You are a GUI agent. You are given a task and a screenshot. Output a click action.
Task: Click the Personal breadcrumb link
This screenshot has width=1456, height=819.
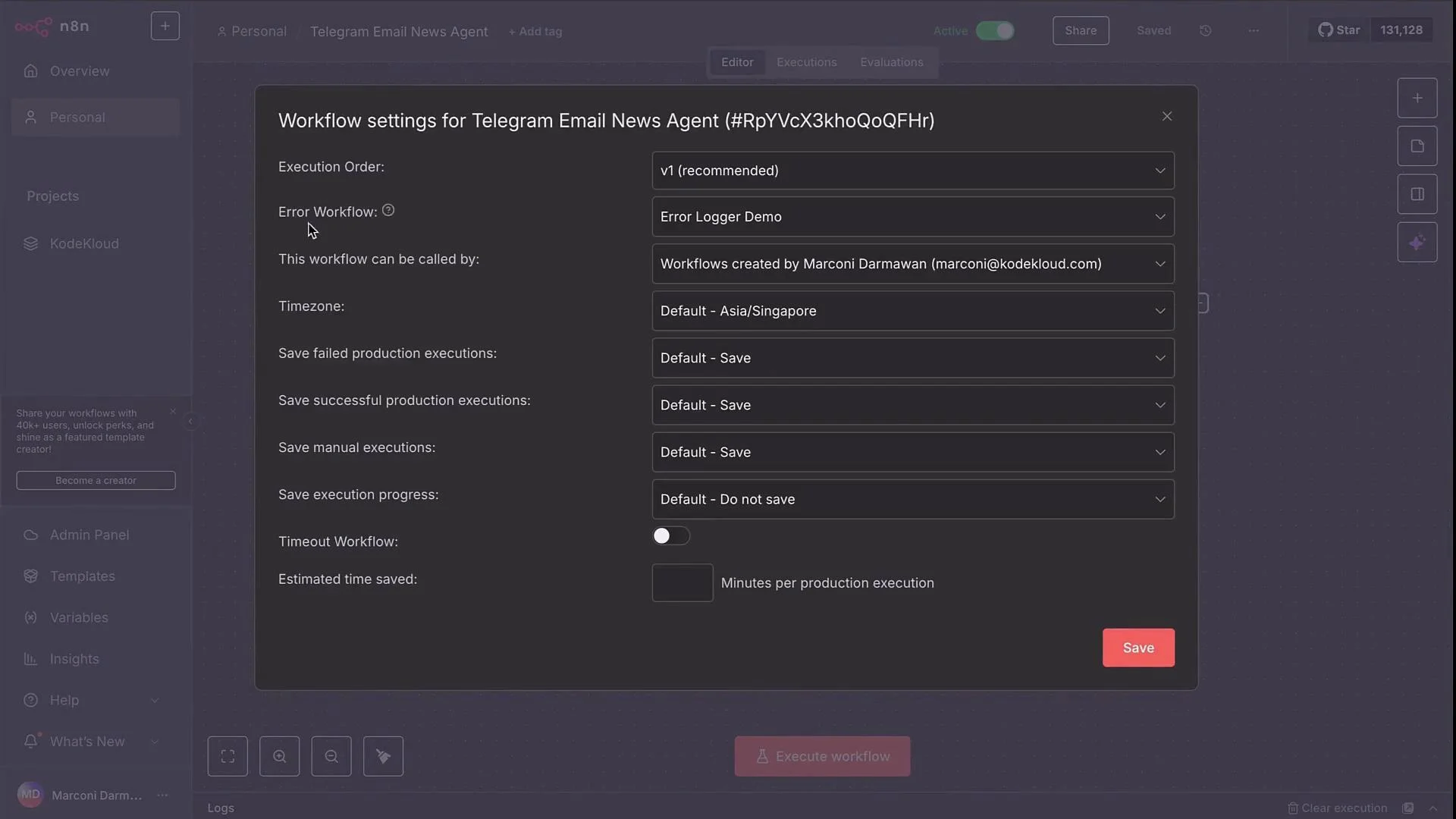point(252,31)
